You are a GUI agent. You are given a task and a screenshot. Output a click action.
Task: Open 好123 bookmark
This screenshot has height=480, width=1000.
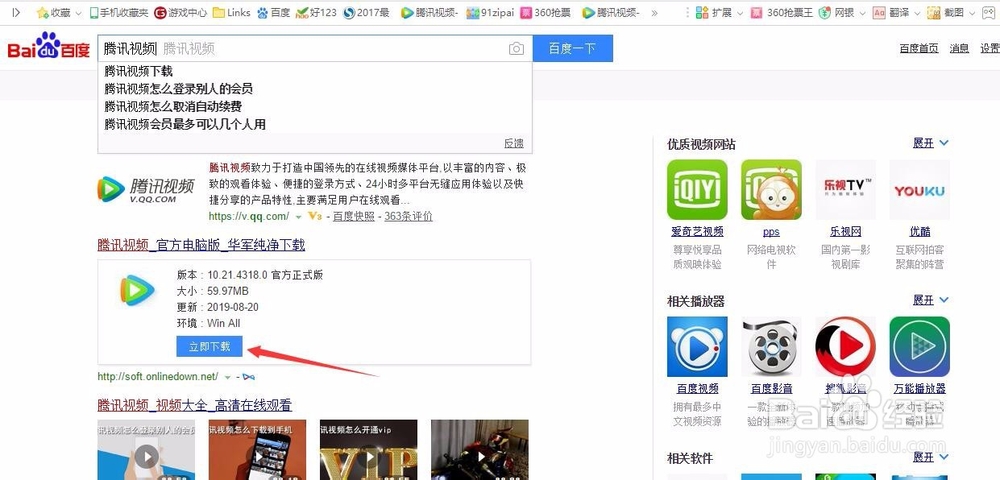316,12
